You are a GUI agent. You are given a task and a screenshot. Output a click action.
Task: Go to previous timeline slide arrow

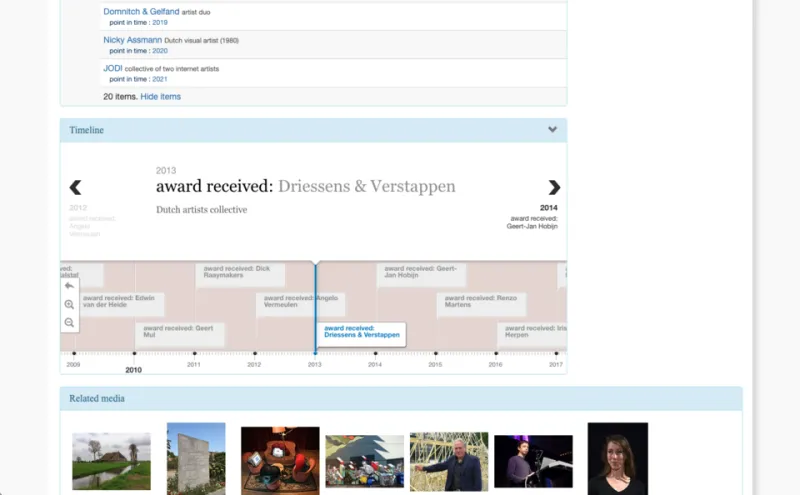click(75, 187)
